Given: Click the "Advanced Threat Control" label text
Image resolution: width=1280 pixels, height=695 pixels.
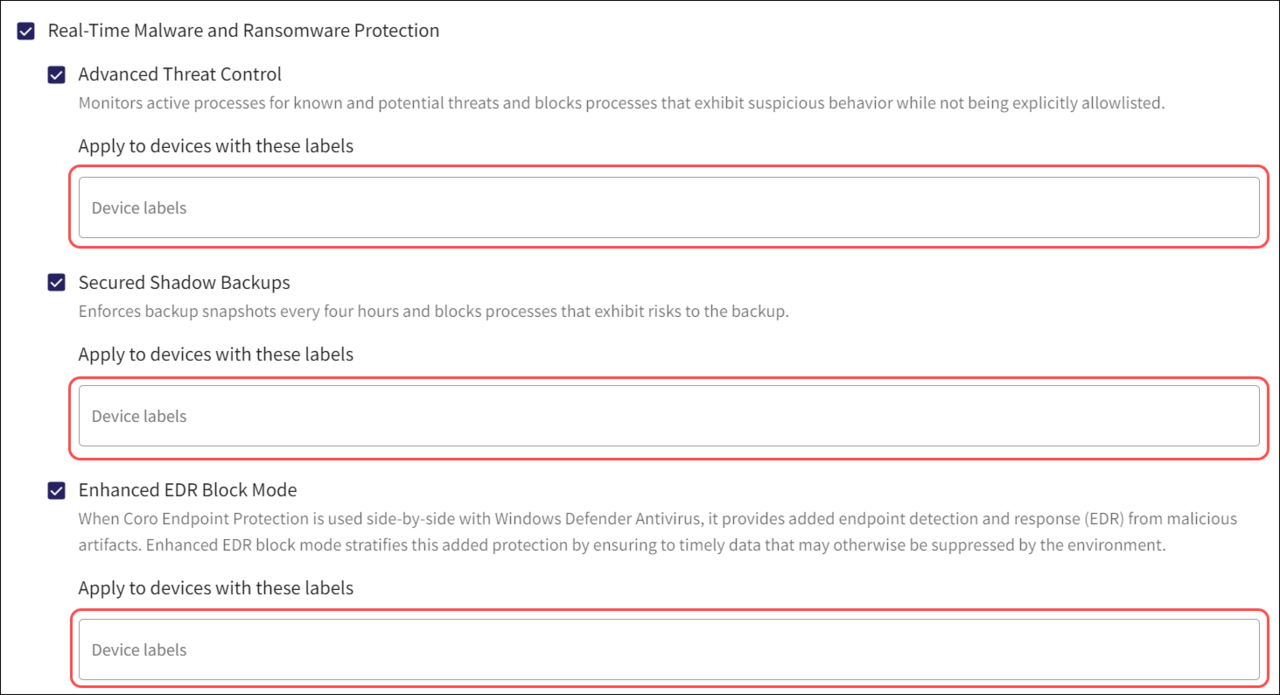Looking at the screenshot, I should tap(180, 75).
